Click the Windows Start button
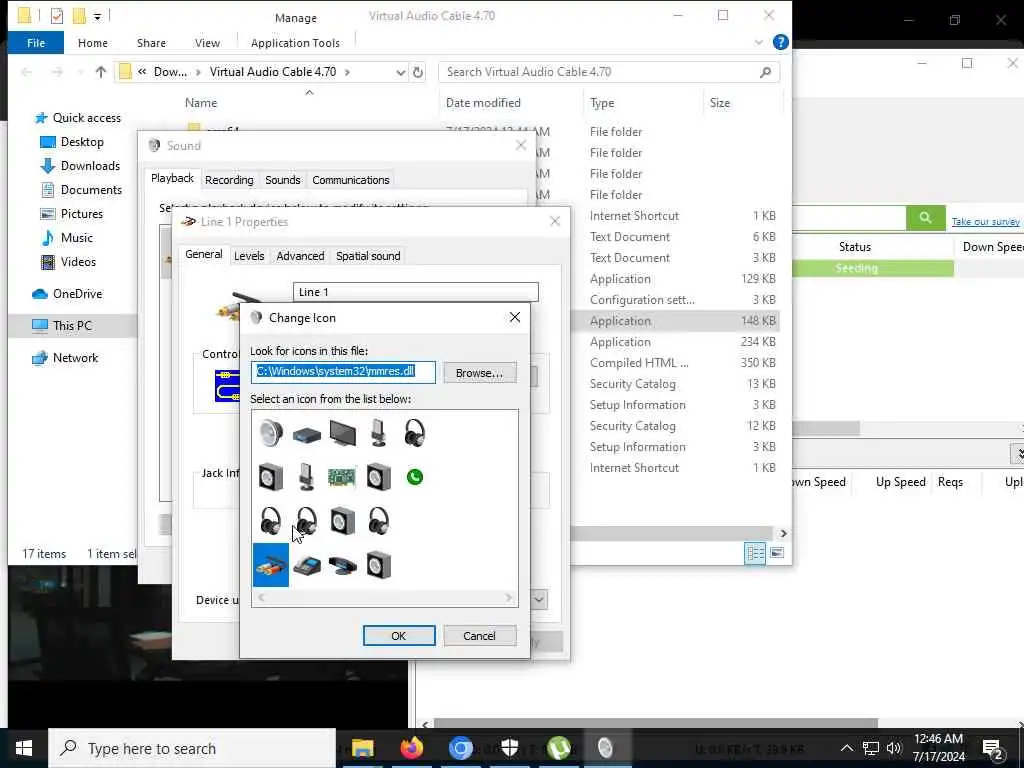This screenshot has height=768, width=1024. tap(24, 748)
